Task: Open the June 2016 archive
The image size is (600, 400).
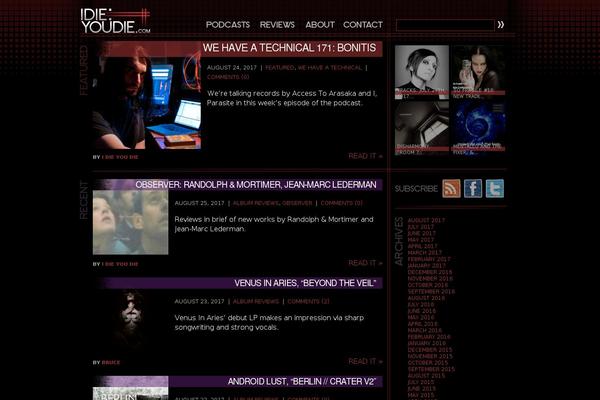Action: tap(422, 311)
